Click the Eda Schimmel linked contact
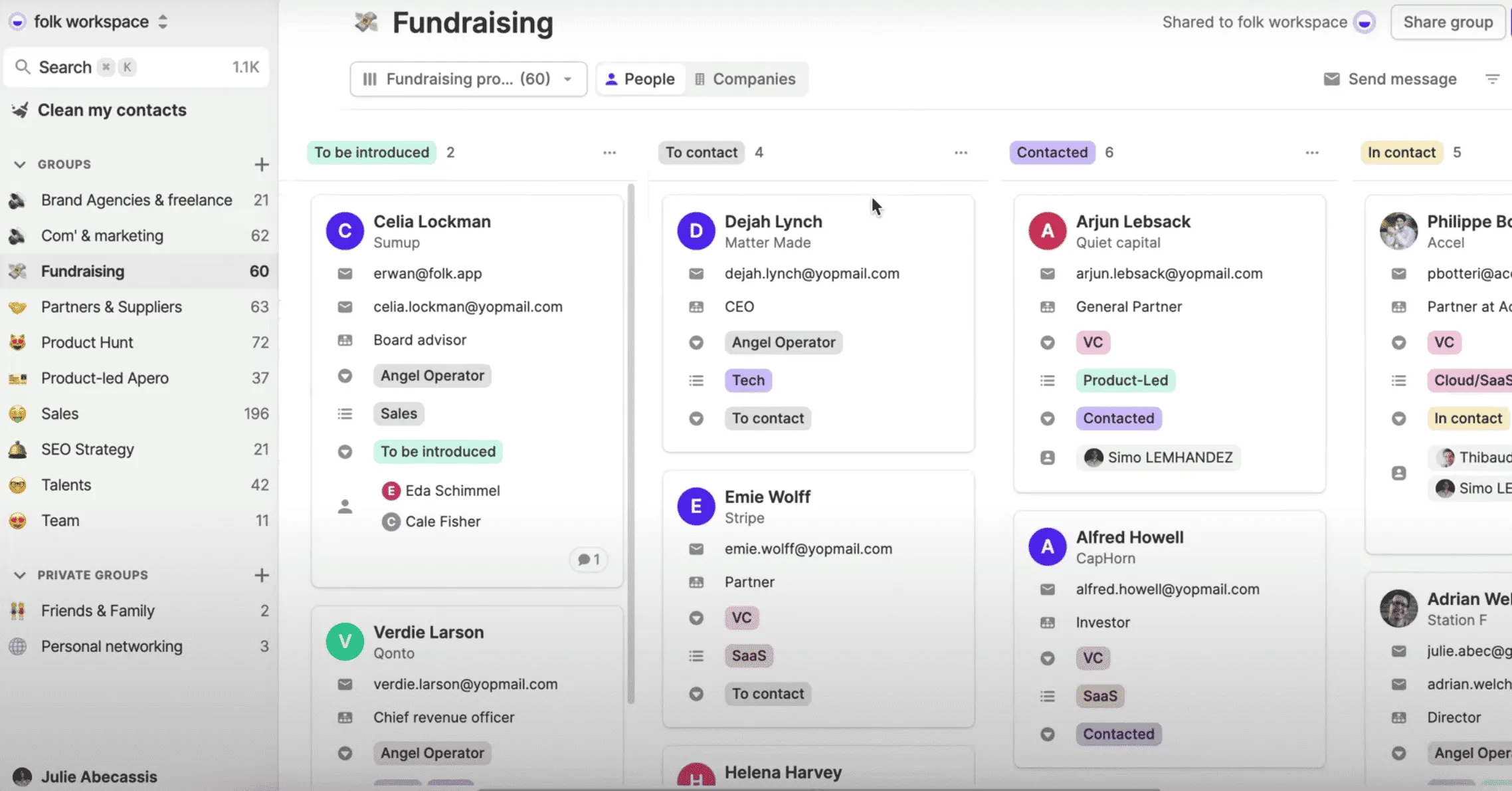The width and height of the screenshot is (1512, 791). click(x=441, y=491)
